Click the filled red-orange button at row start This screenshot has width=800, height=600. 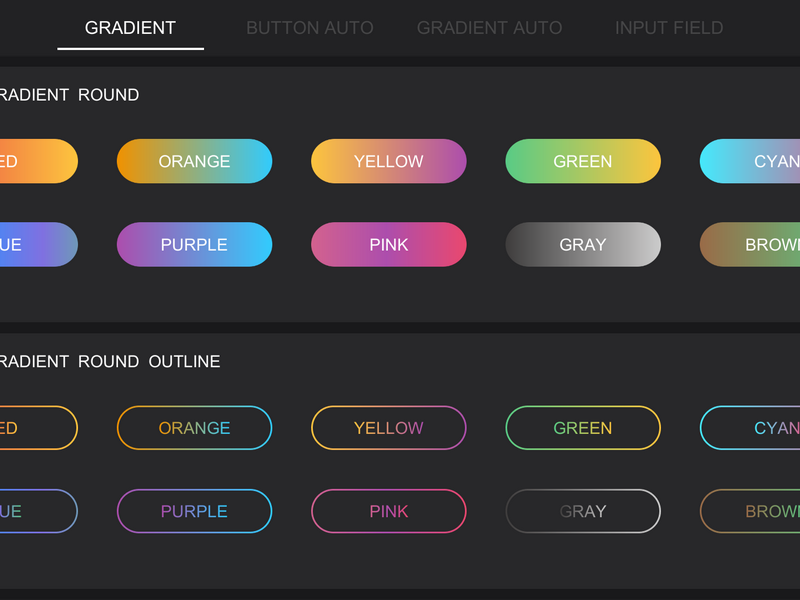[39, 161]
